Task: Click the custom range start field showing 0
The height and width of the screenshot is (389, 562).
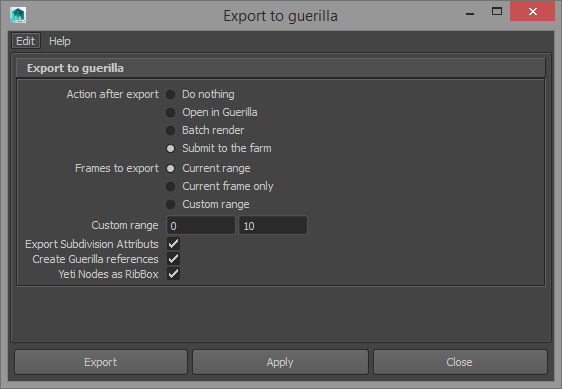Action: (201, 225)
